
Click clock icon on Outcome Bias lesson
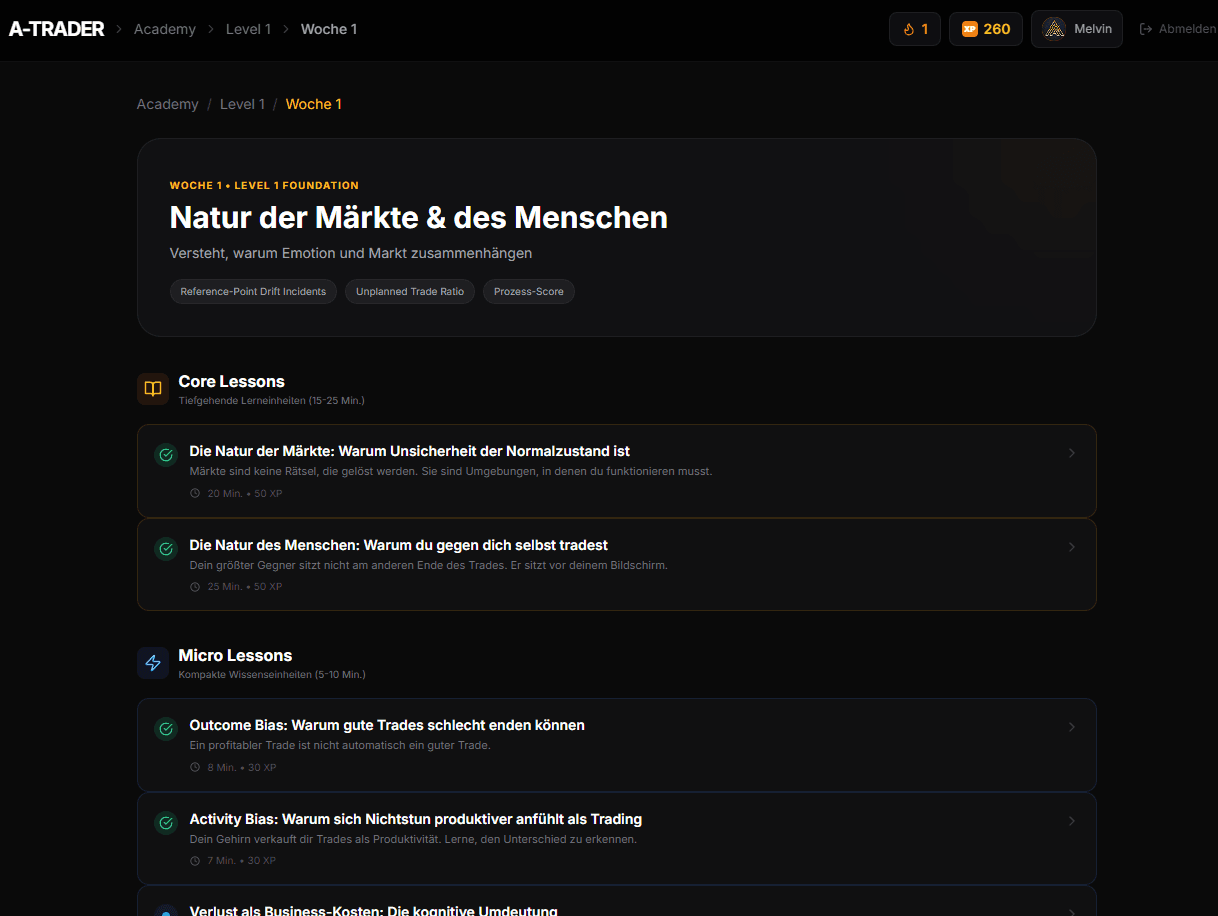[x=195, y=768]
